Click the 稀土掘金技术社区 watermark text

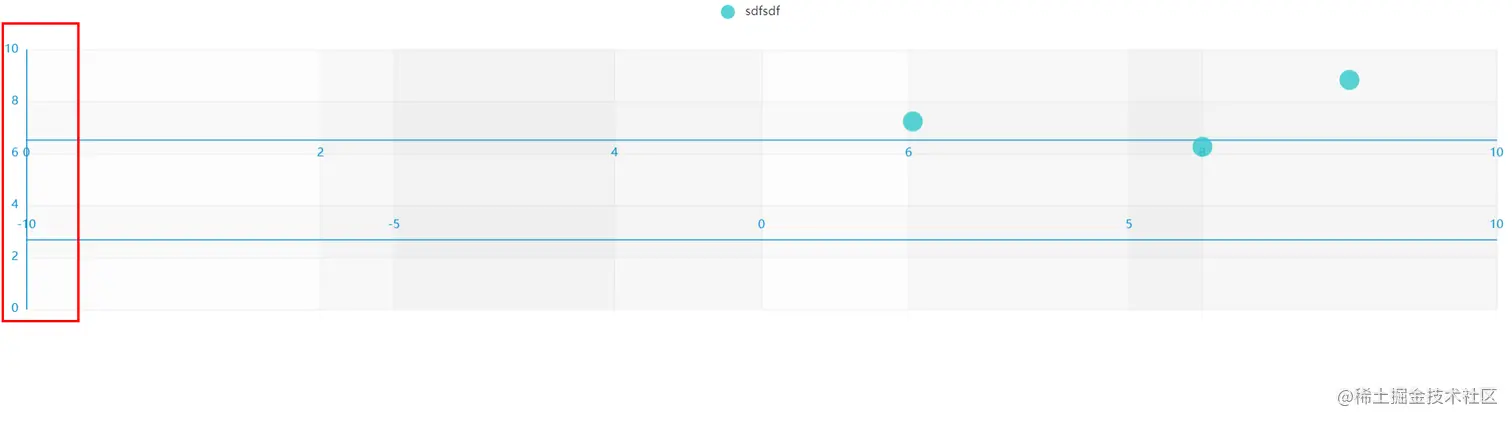(x=1418, y=396)
